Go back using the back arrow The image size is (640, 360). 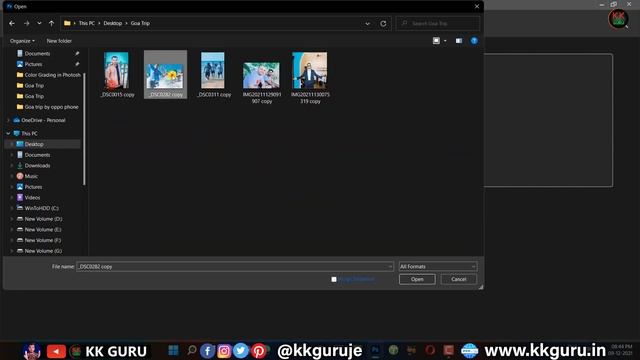point(12,23)
